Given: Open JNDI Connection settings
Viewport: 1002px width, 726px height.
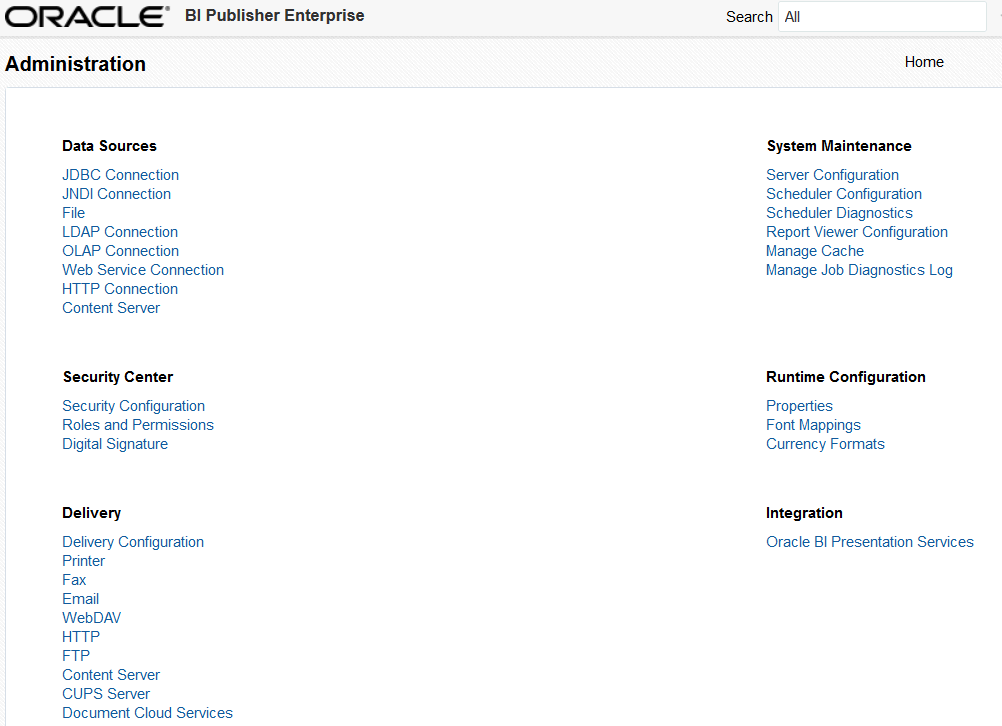Looking at the screenshot, I should (x=116, y=194).
